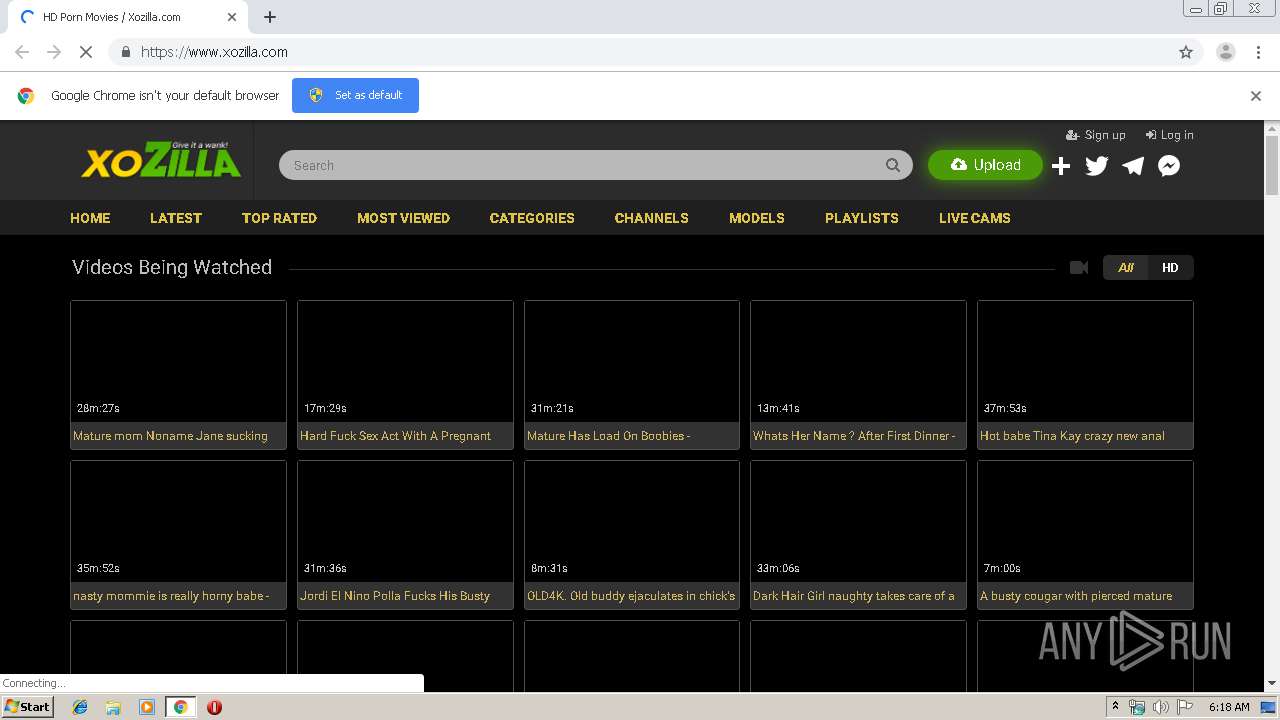Viewport: 1280px width, 720px height.
Task: Go to the HOME menu item
Action: 90,218
